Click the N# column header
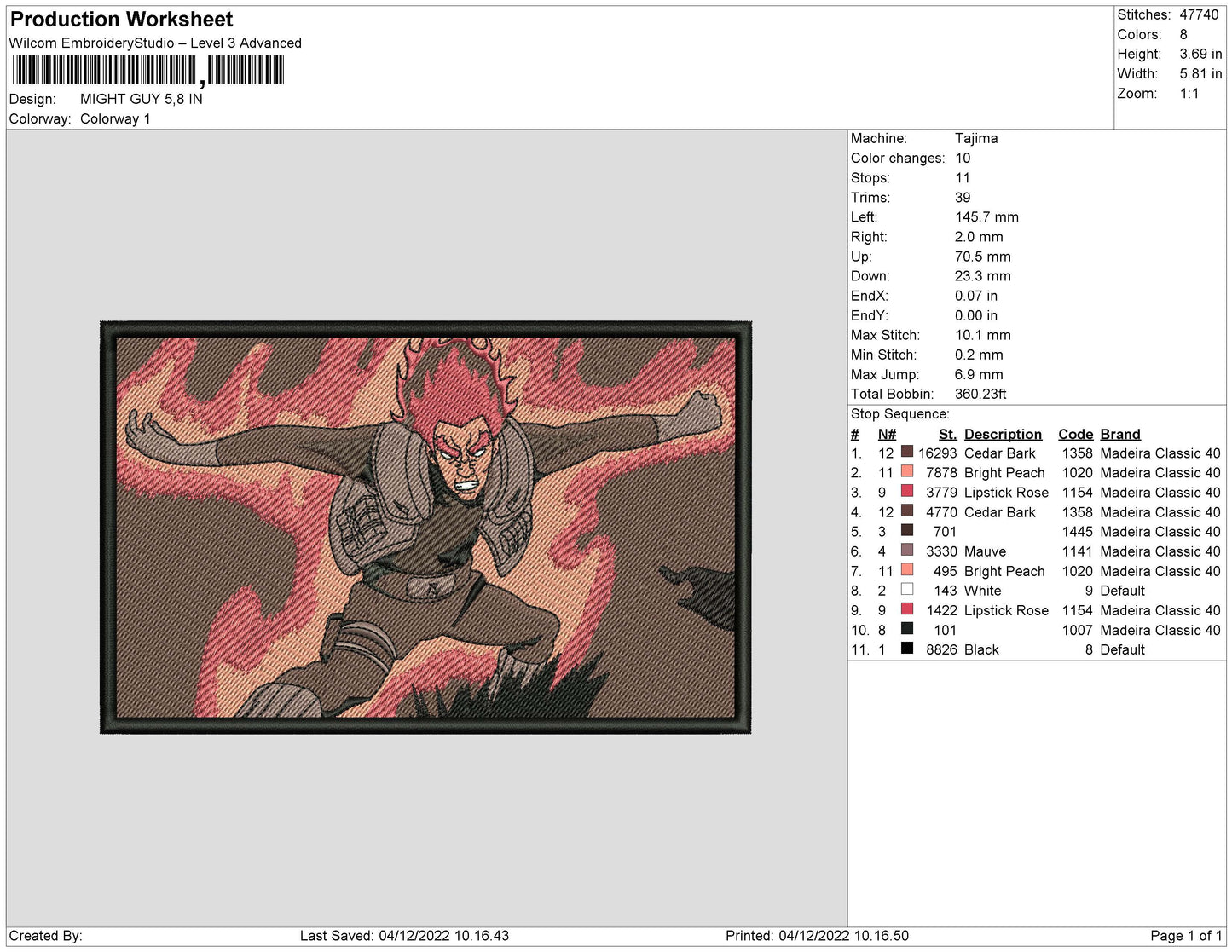Screen dimensions: 1232x952 887,434
